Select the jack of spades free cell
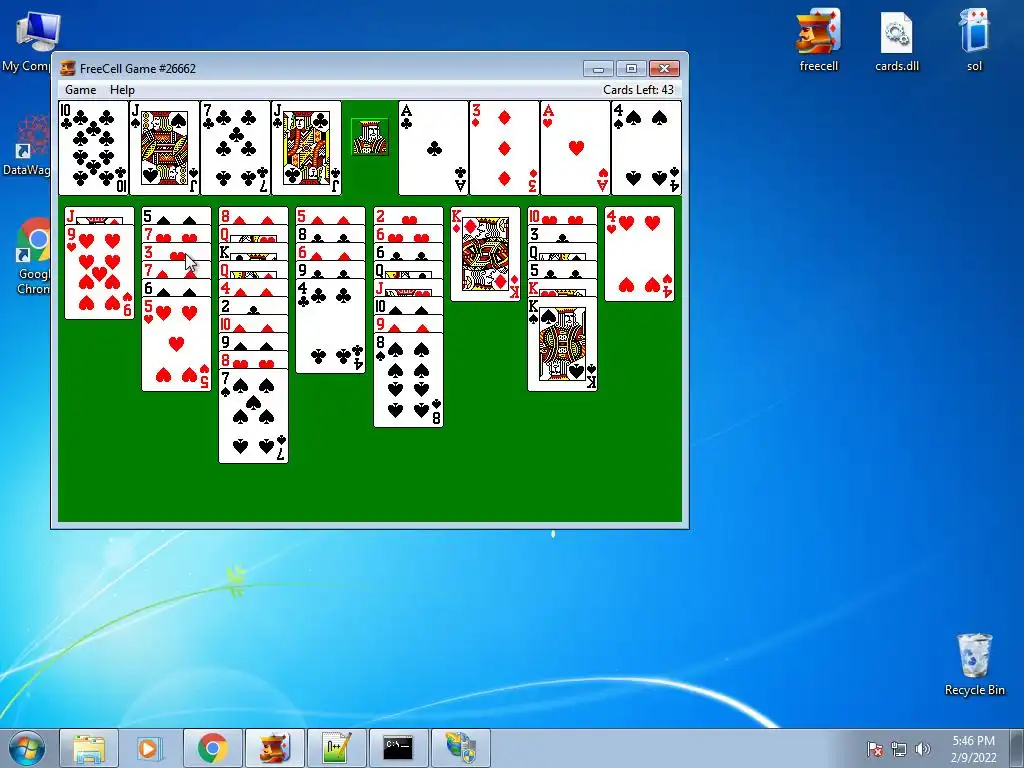This screenshot has height=768, width=1024. tap(165, 148)
